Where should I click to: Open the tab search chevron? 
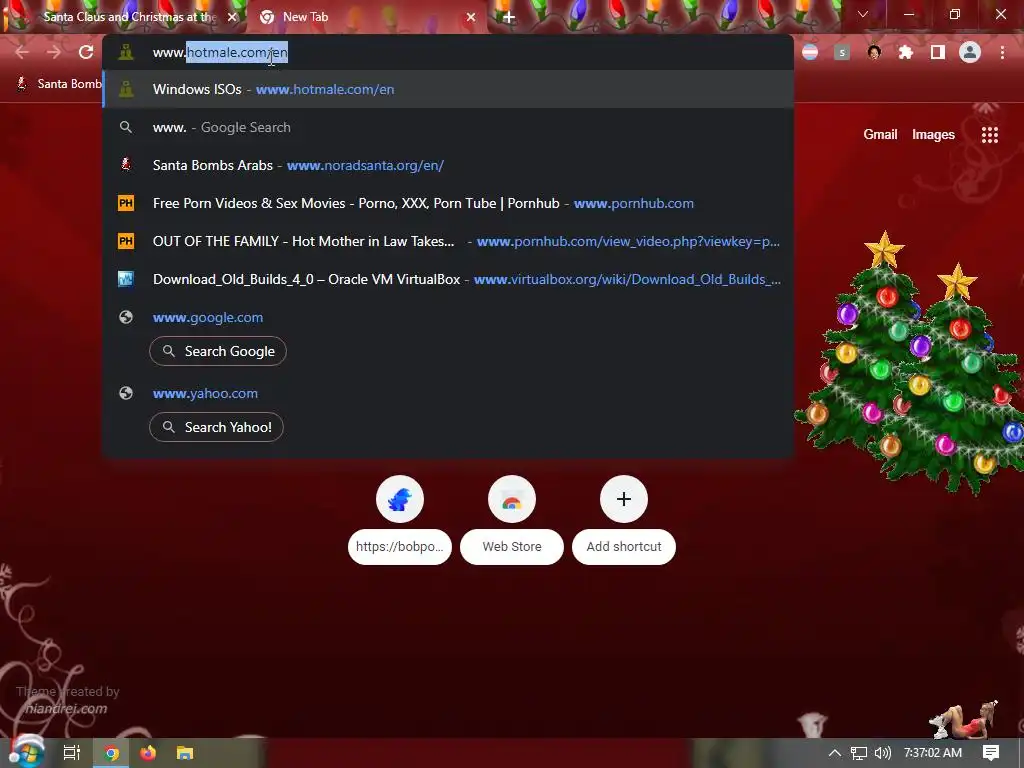coord(863,14)
